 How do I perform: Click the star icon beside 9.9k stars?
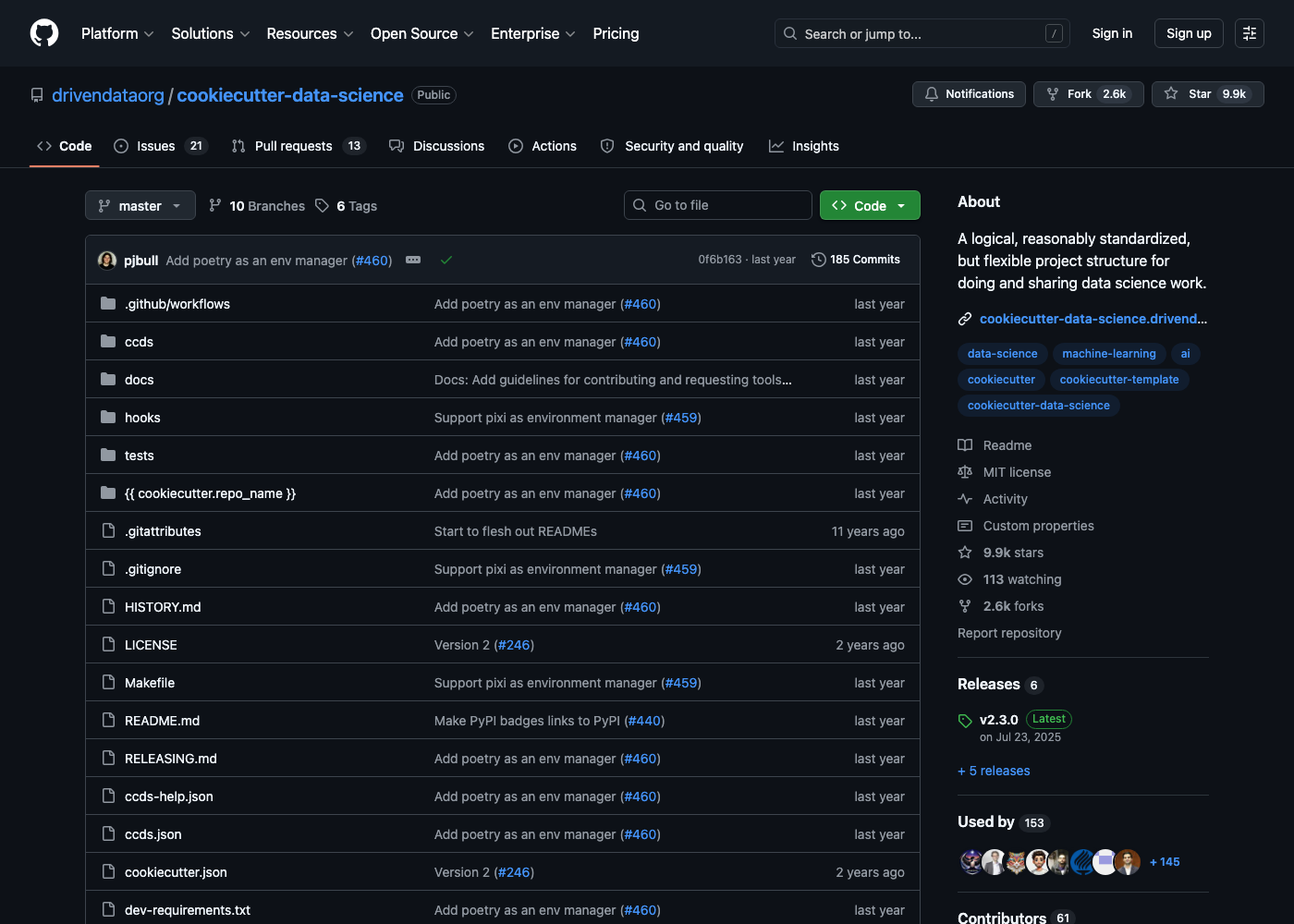tap(965, 553)
